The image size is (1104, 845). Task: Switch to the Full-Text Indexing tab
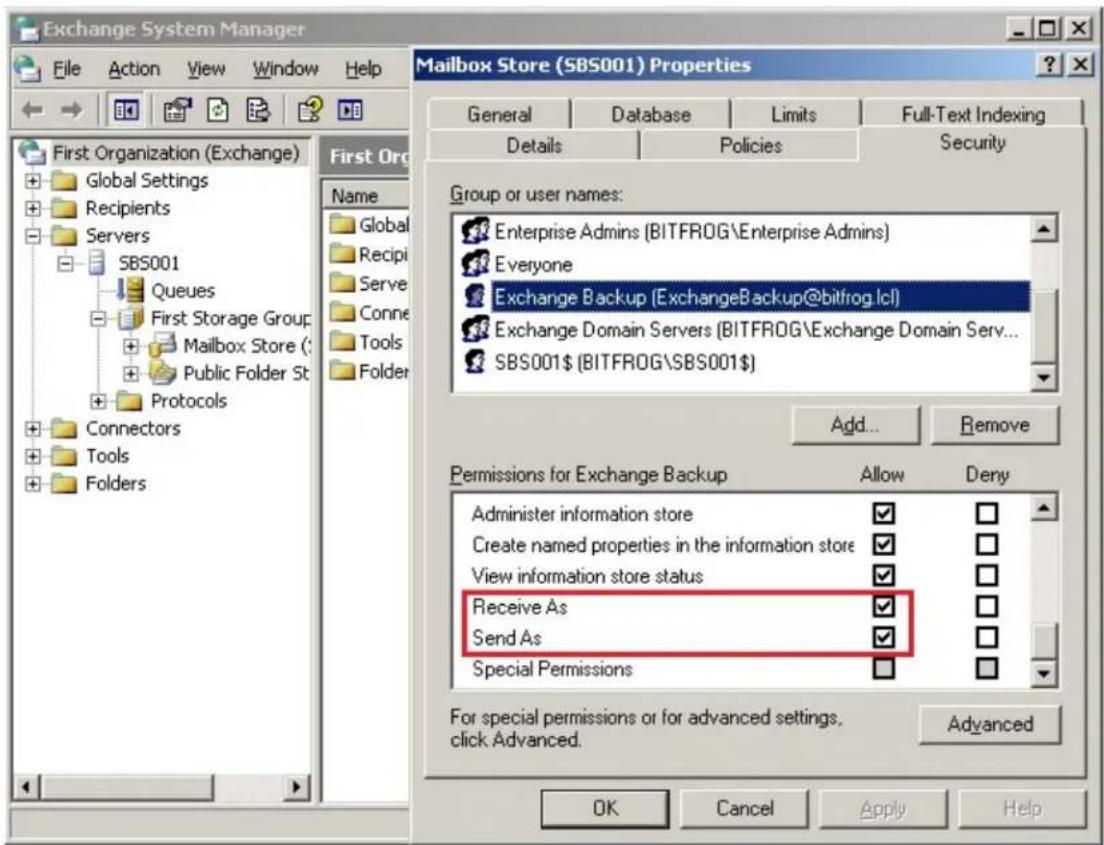click(973, 114)
